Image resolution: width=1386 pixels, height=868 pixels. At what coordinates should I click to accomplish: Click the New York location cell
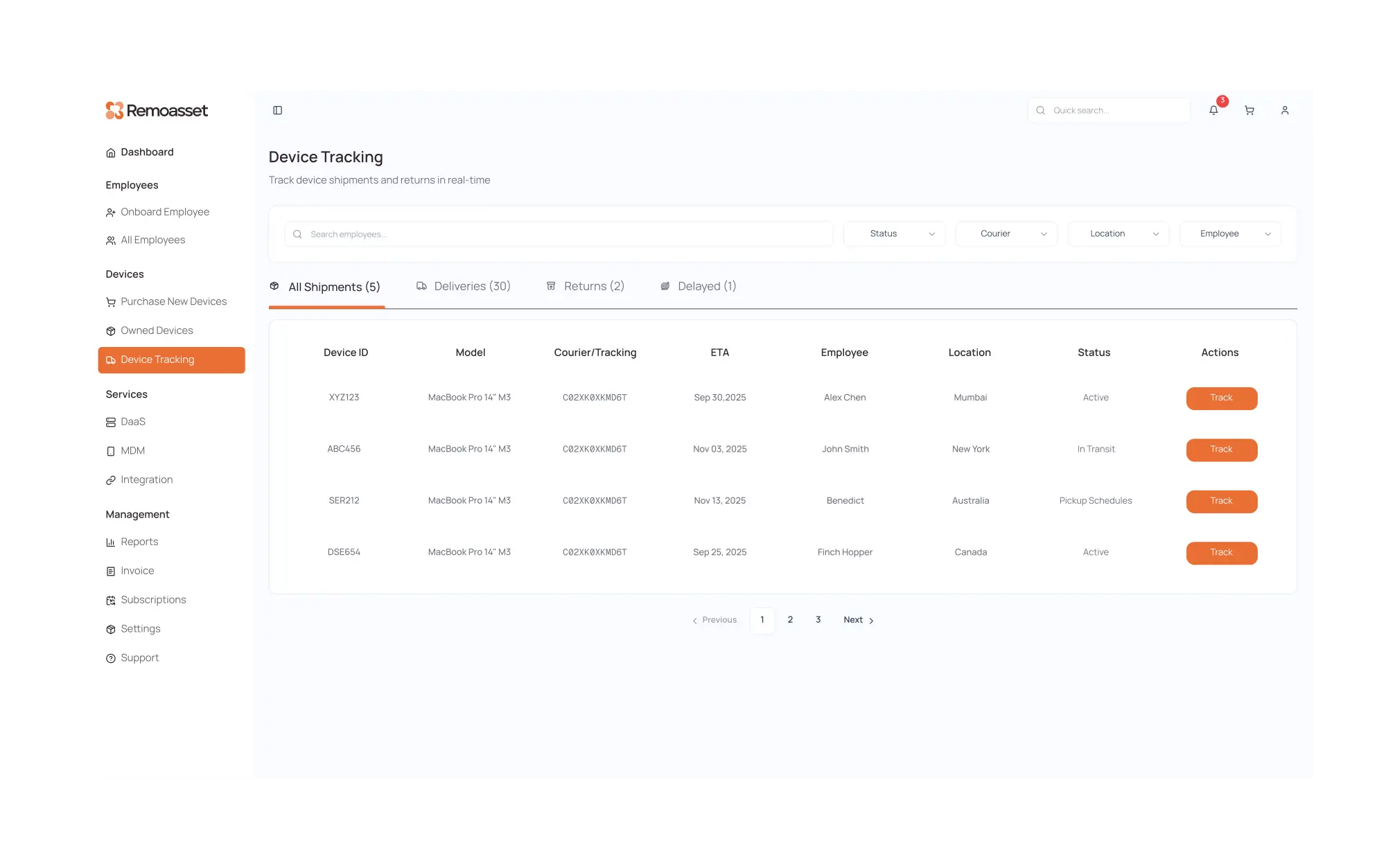(971, 449)
